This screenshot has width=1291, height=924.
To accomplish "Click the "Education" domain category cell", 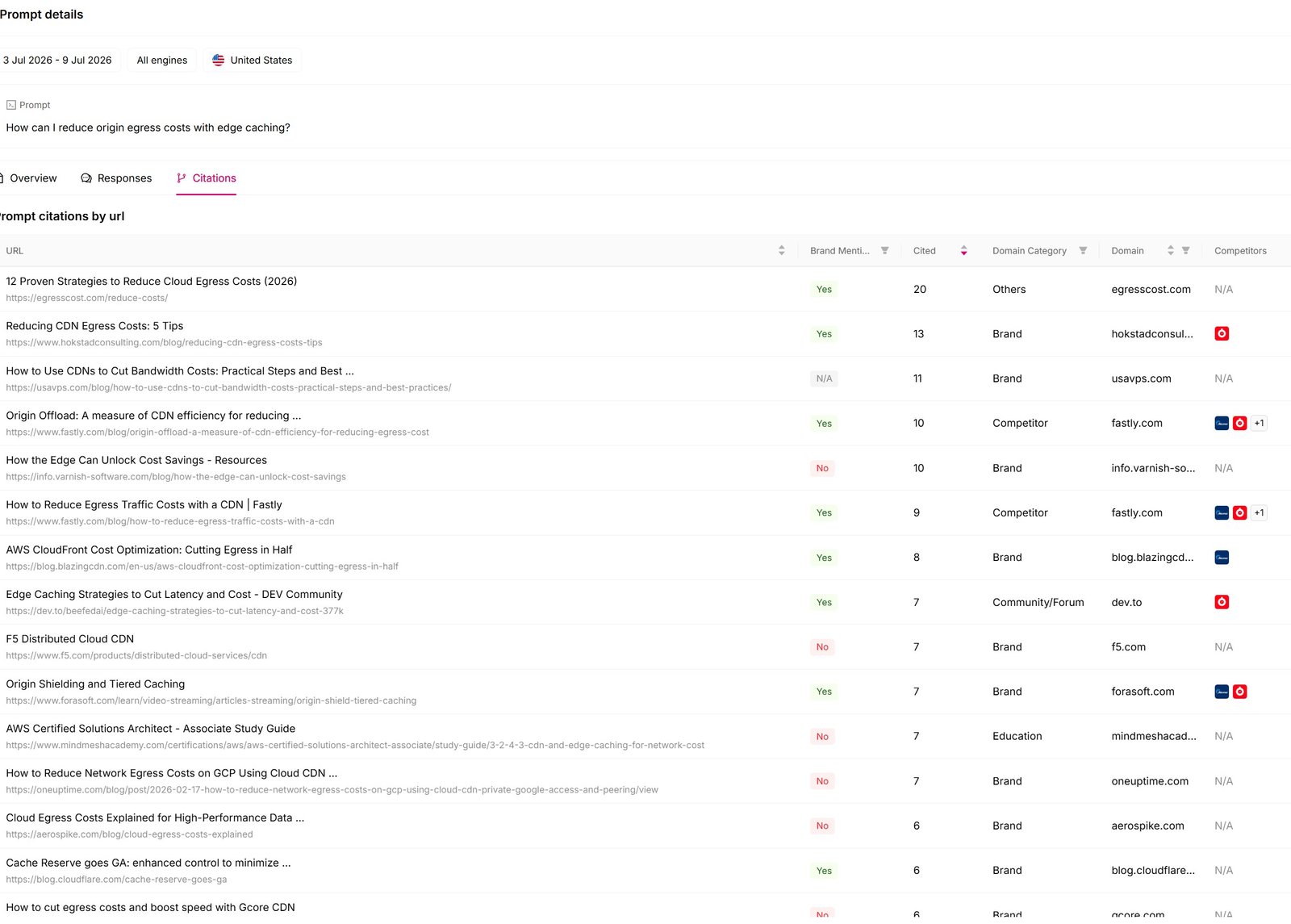I will (1017, 737).
